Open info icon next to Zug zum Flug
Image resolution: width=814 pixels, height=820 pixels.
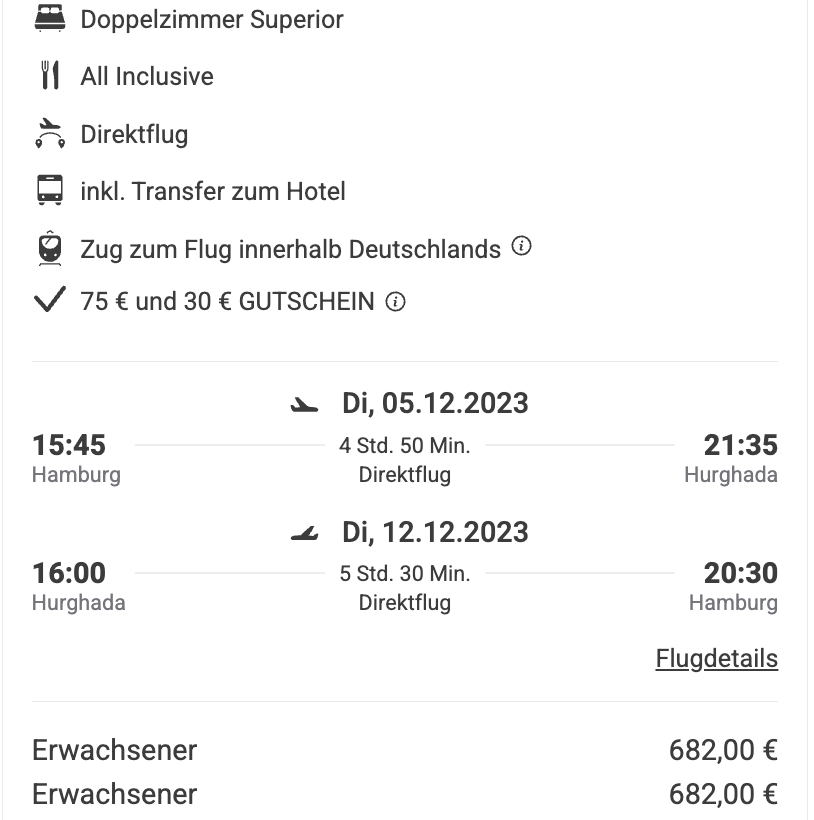pos(521,246)
